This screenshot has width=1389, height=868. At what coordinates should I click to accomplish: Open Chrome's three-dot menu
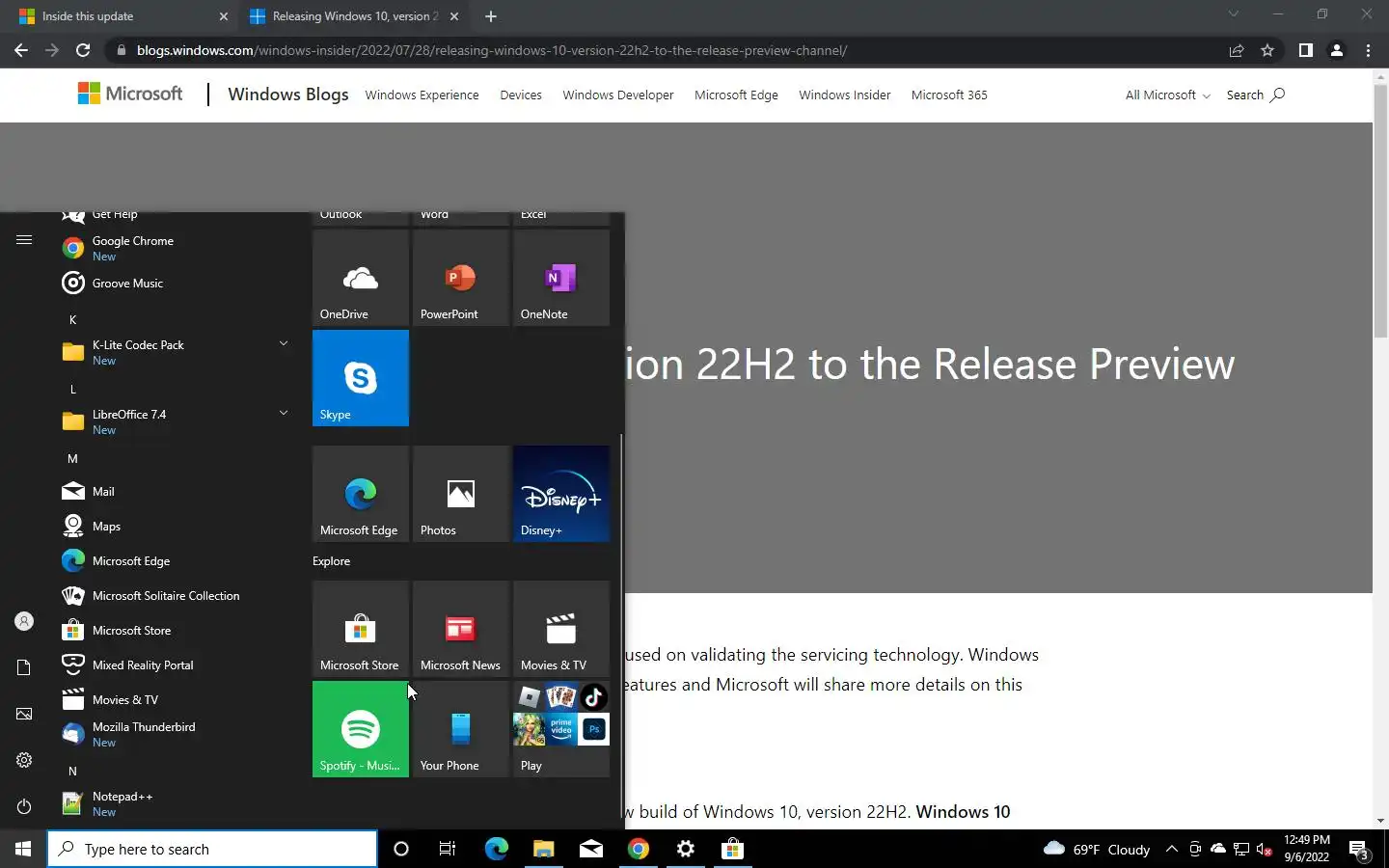point(1368,50)
